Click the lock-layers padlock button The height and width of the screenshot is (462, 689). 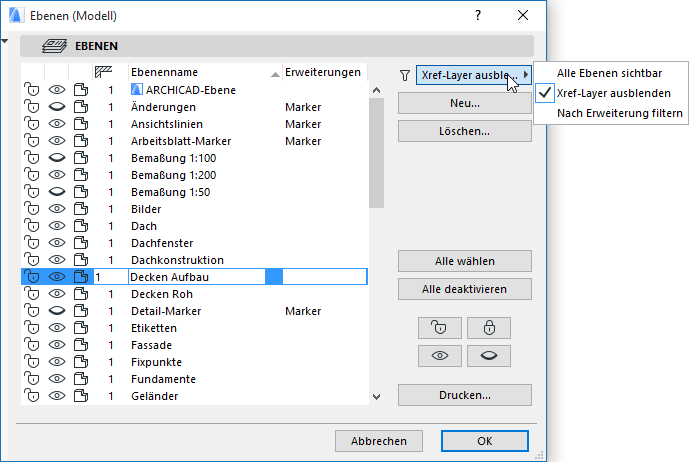pos(489,327)
